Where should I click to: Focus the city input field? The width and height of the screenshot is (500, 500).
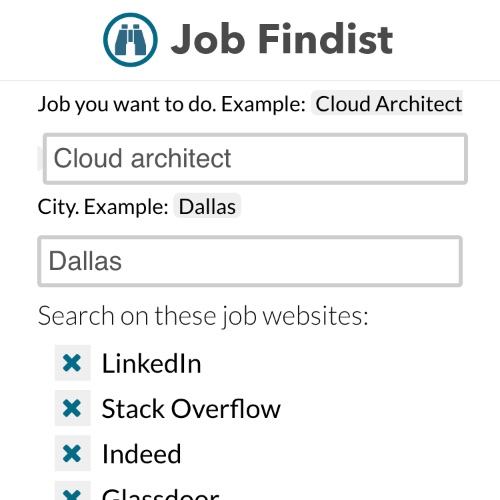(x=250, y=261)
